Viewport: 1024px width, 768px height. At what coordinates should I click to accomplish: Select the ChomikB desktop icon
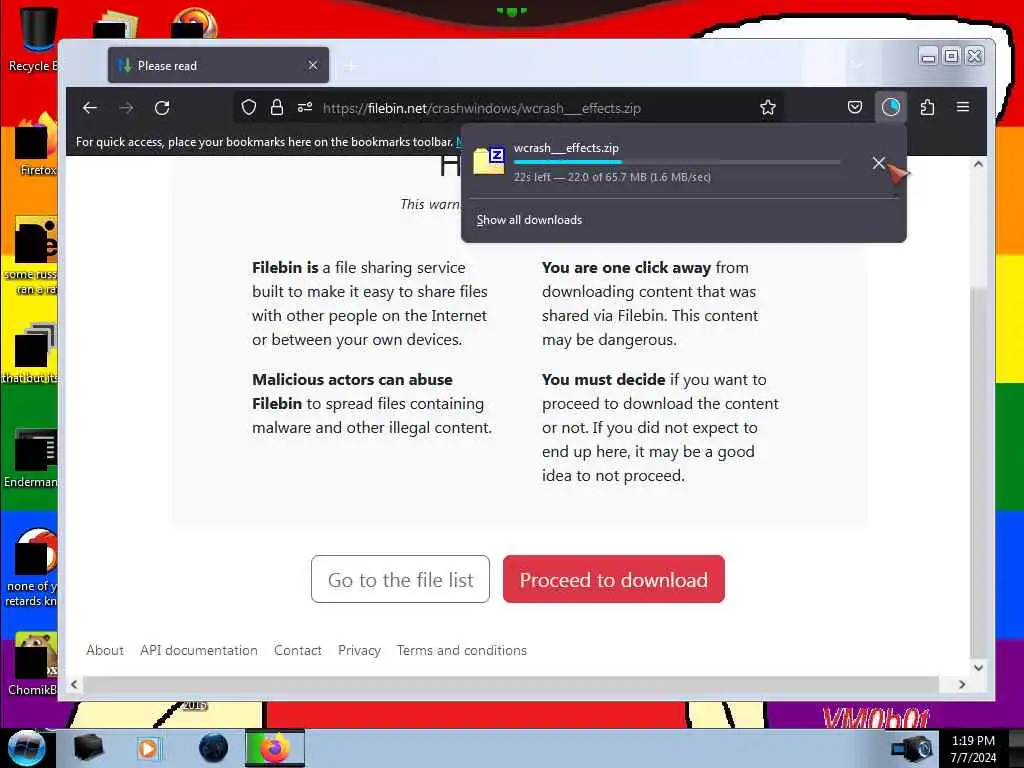coord(33,664)
